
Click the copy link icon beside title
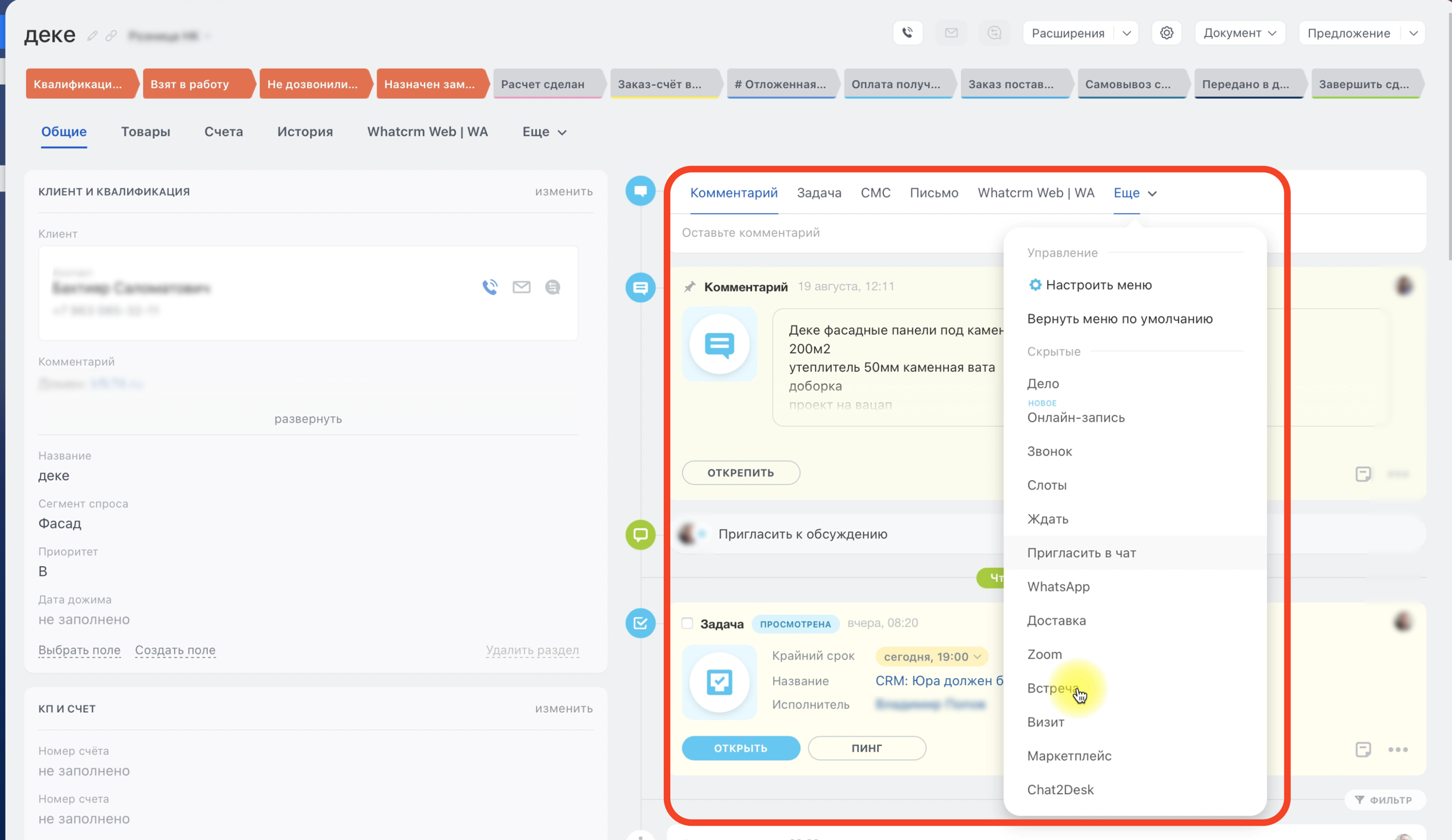[x=111, y=36]
